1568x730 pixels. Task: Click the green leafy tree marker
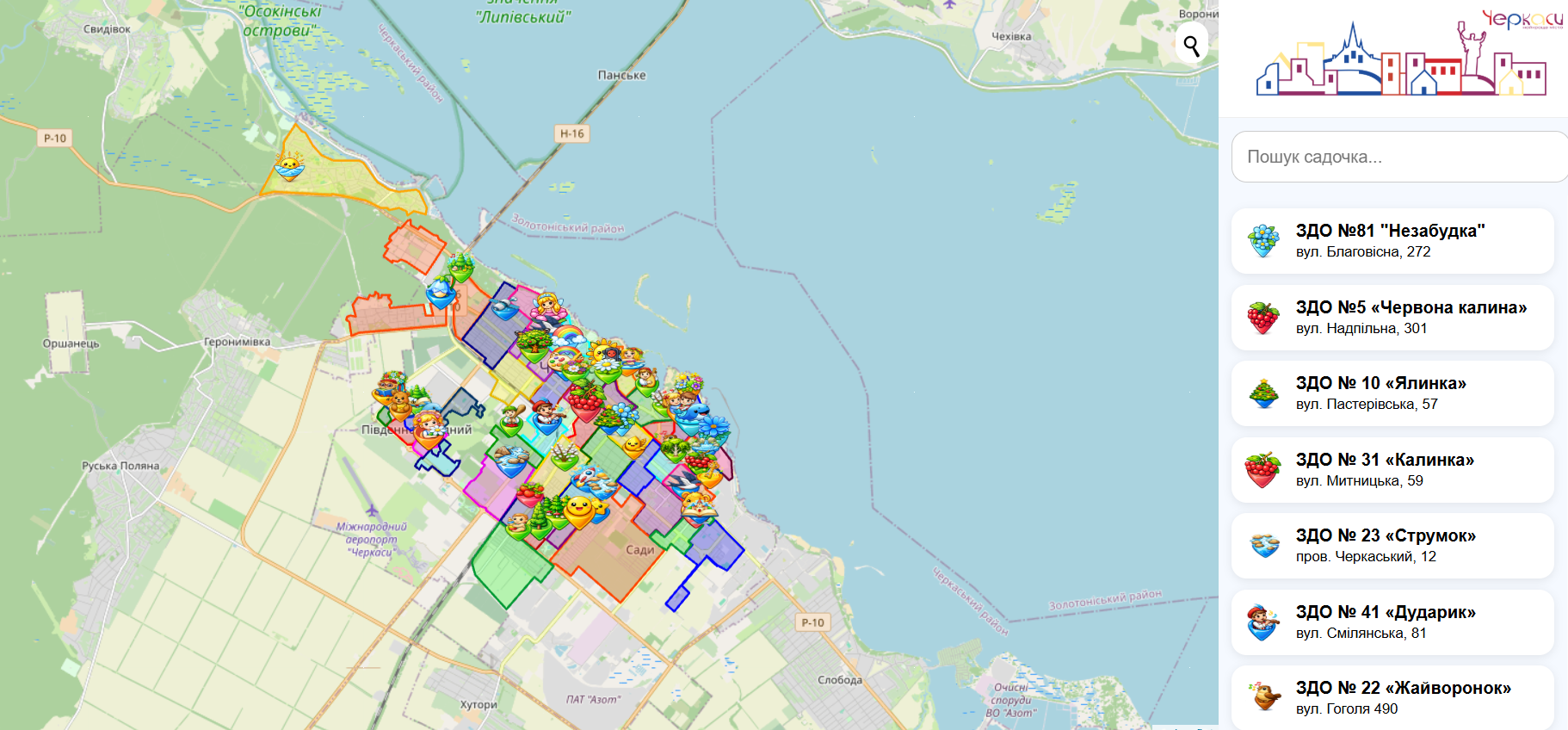point(674,449)
